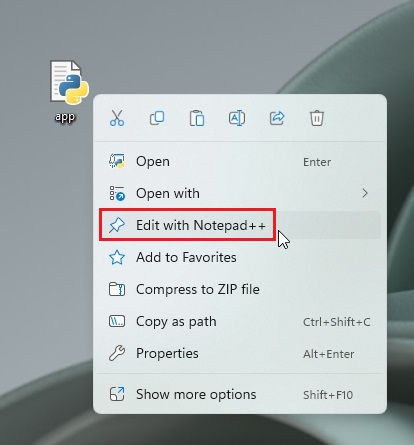Click the Rename icon
Screen dimensions: 414x445
point(237,118)
